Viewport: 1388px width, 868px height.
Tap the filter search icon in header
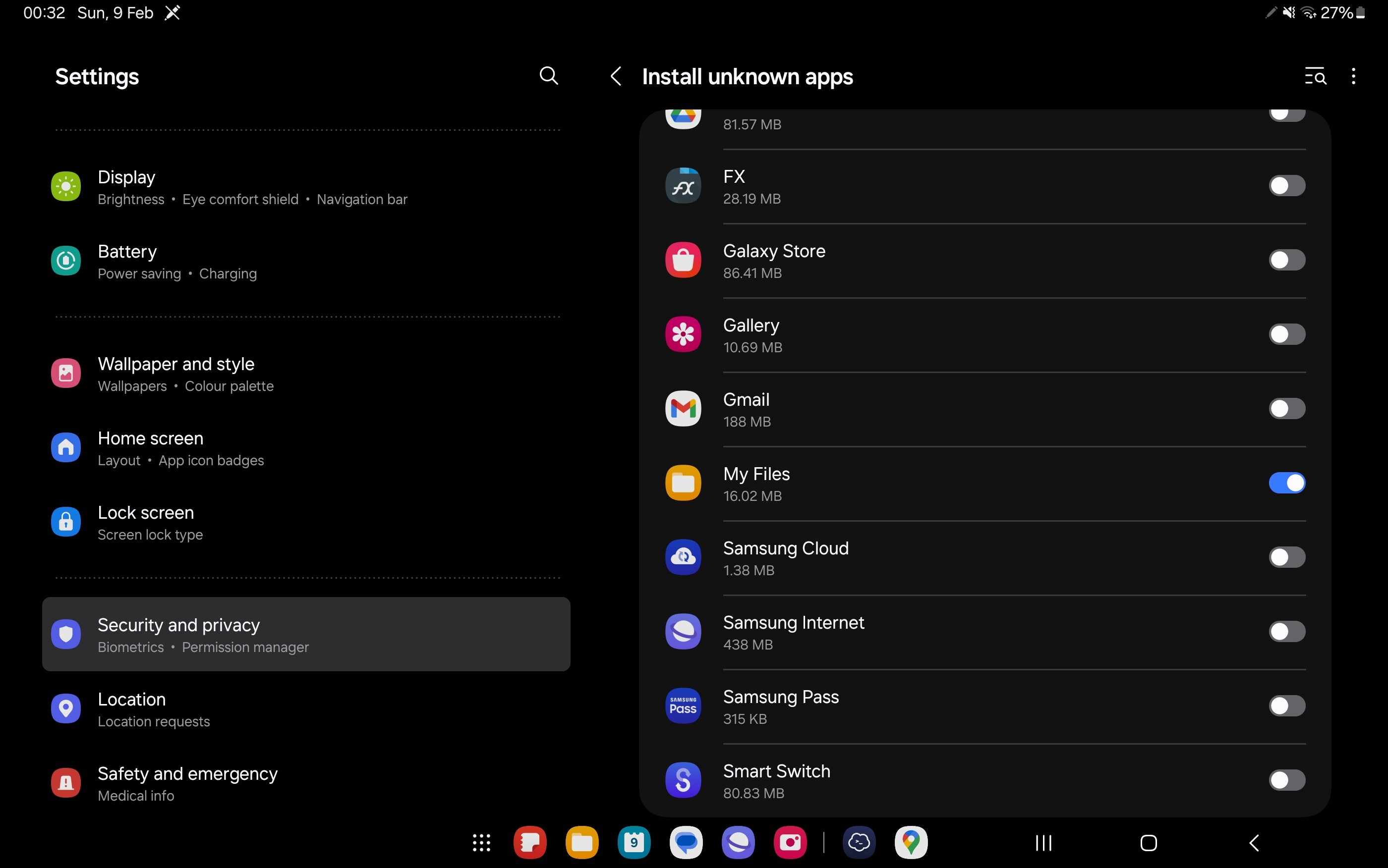click(x=1315, y=76)
